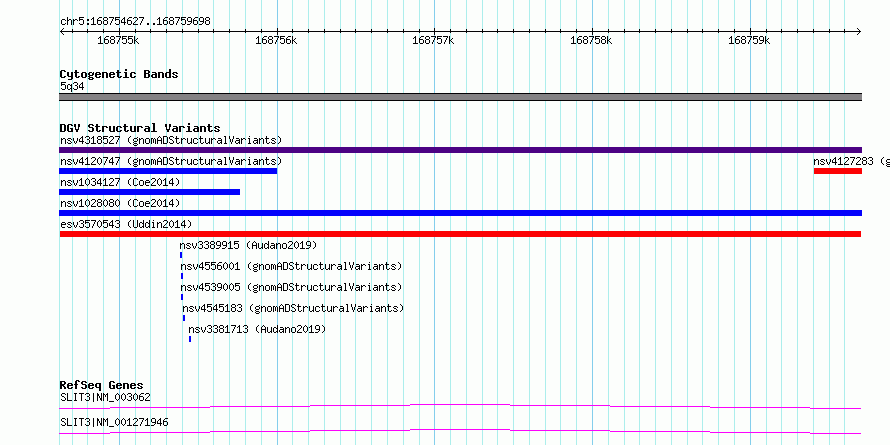Open the nsv3381713 (Audano2019) label
This screenshot has height=445, width=890.
point(257,329)
